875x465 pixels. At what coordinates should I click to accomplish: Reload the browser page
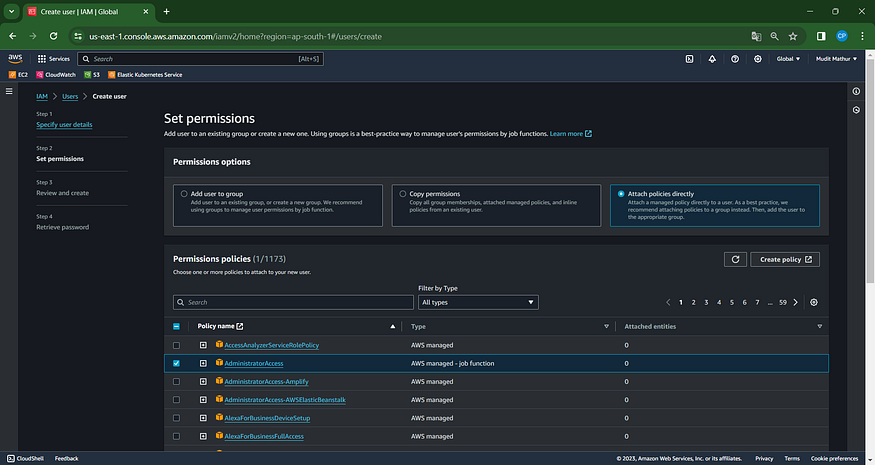54,36
